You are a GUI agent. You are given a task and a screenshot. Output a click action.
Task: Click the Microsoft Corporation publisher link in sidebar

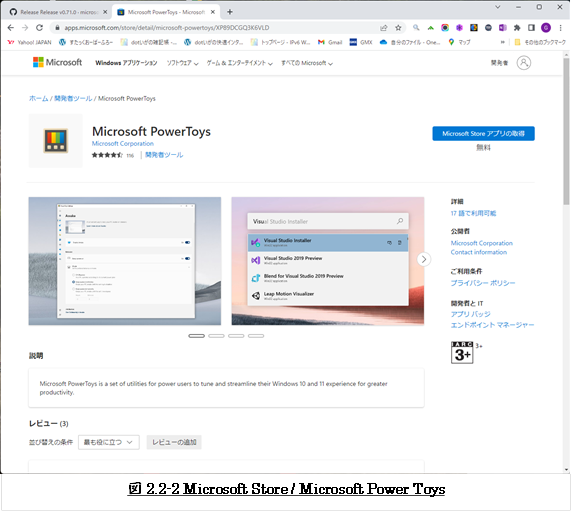(x=481, y=243)
